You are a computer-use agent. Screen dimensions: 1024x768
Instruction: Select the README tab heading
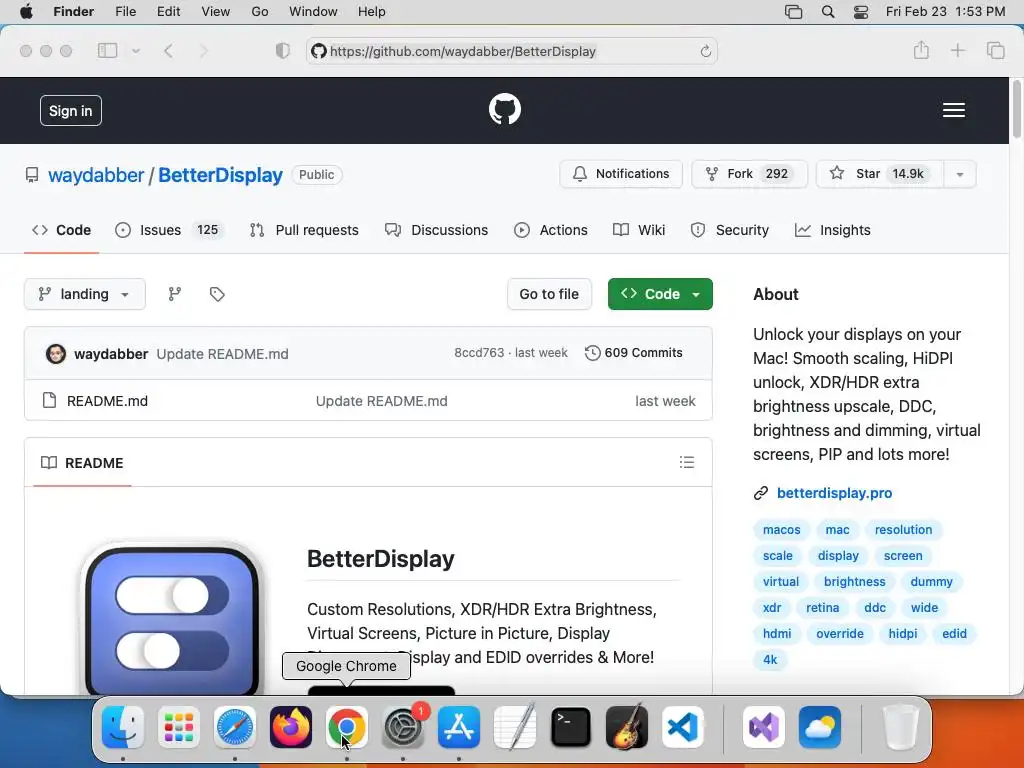pyautogui.click(x=82, y=463)
